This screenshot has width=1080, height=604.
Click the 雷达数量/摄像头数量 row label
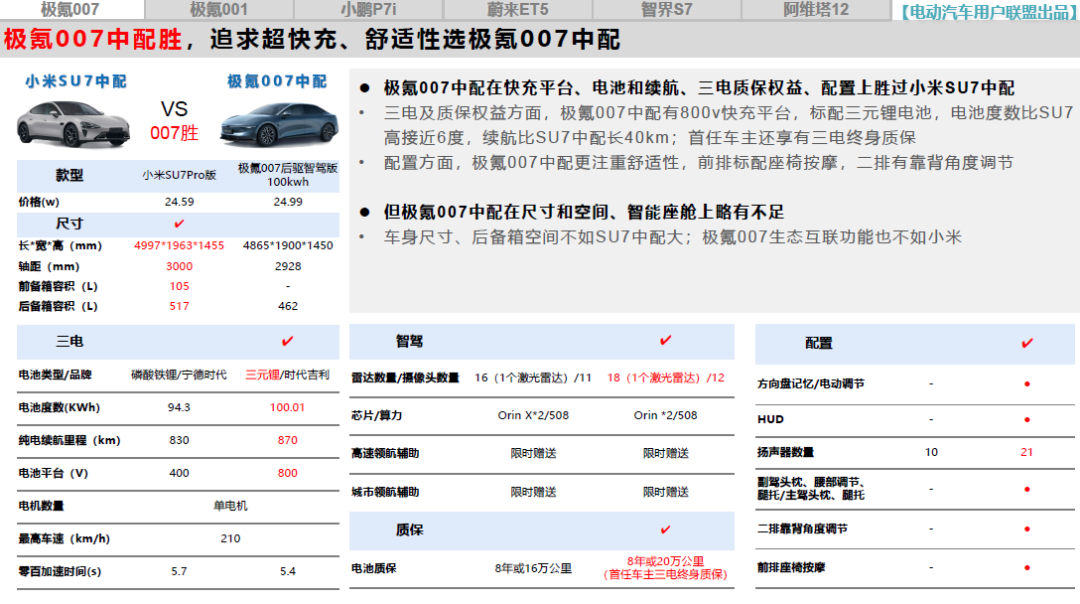click(405, 377)
